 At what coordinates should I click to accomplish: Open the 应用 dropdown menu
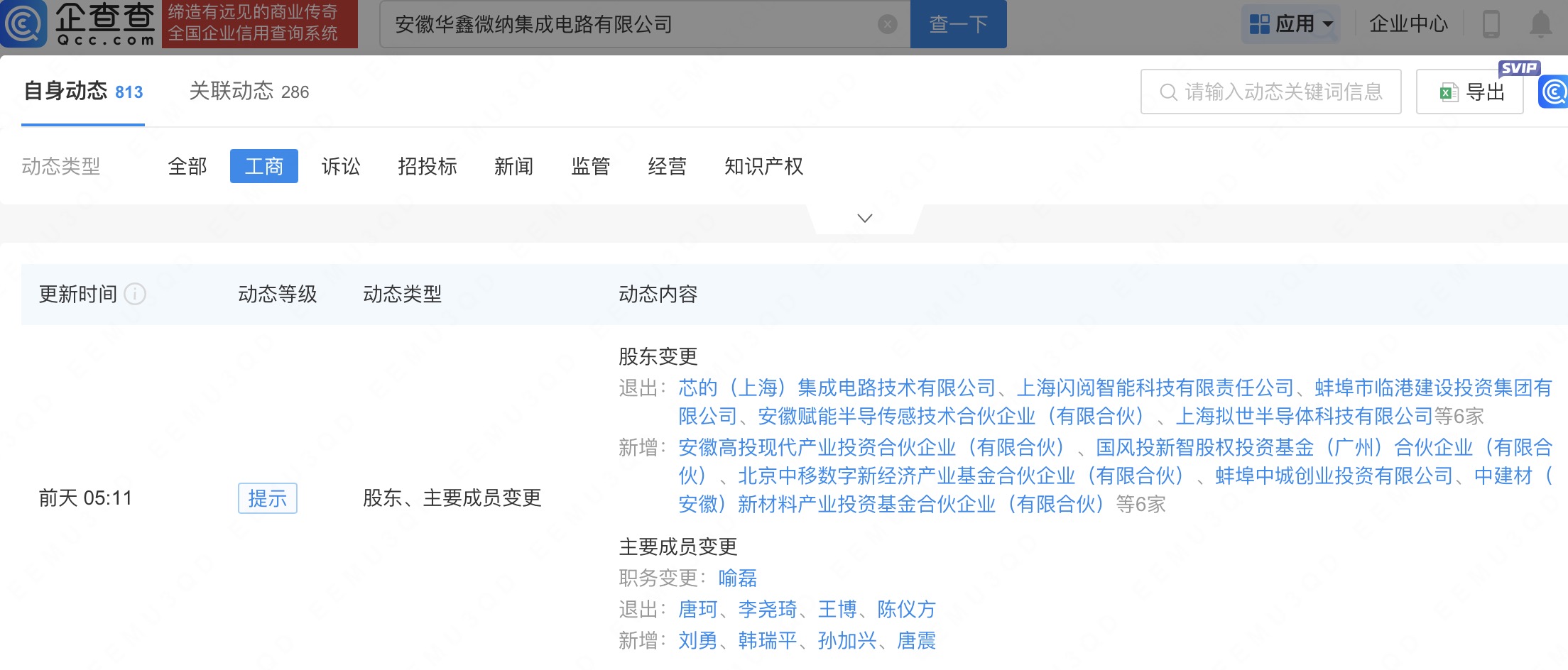(1290, 24)
